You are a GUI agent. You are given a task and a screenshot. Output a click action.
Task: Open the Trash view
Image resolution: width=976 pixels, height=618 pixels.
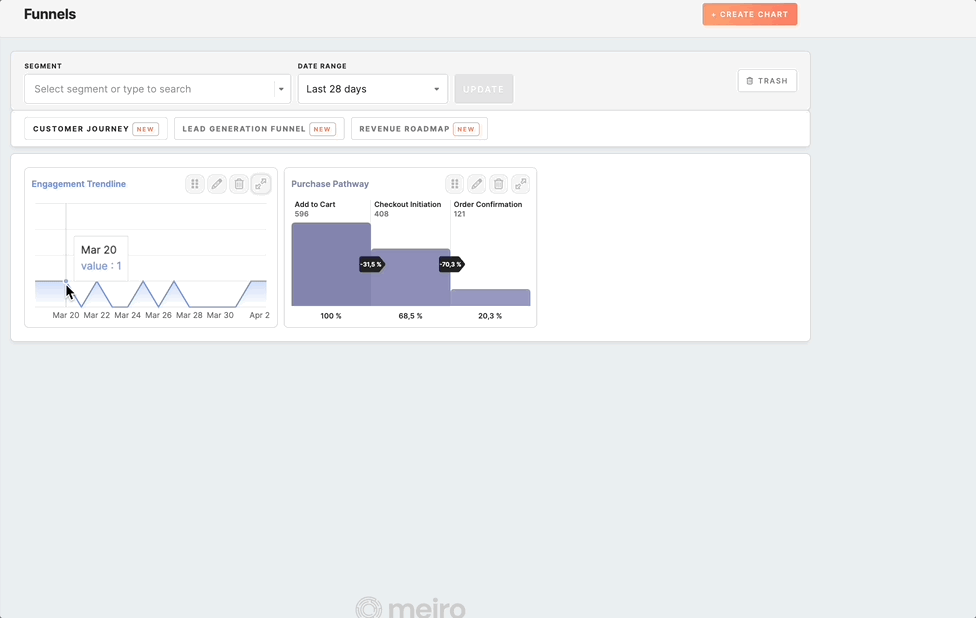pyautogui.click(x=767, y=81)
